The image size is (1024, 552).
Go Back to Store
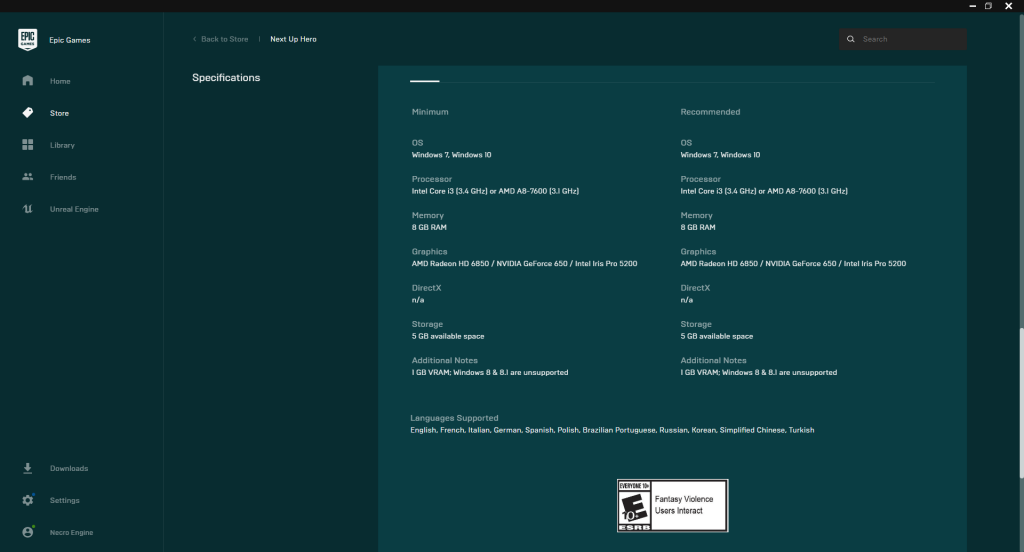[x=225, y=39]
